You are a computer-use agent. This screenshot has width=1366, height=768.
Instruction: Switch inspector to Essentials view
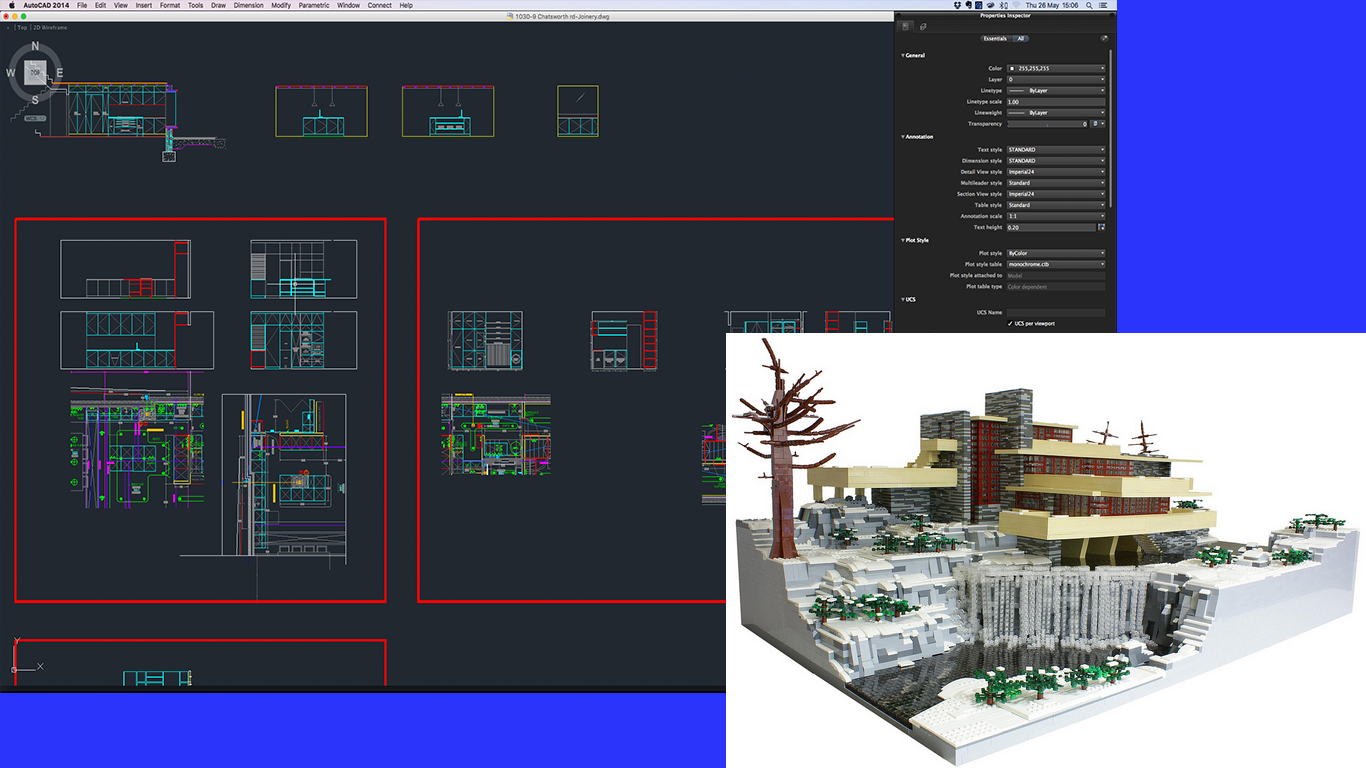(x=995, y=38)
